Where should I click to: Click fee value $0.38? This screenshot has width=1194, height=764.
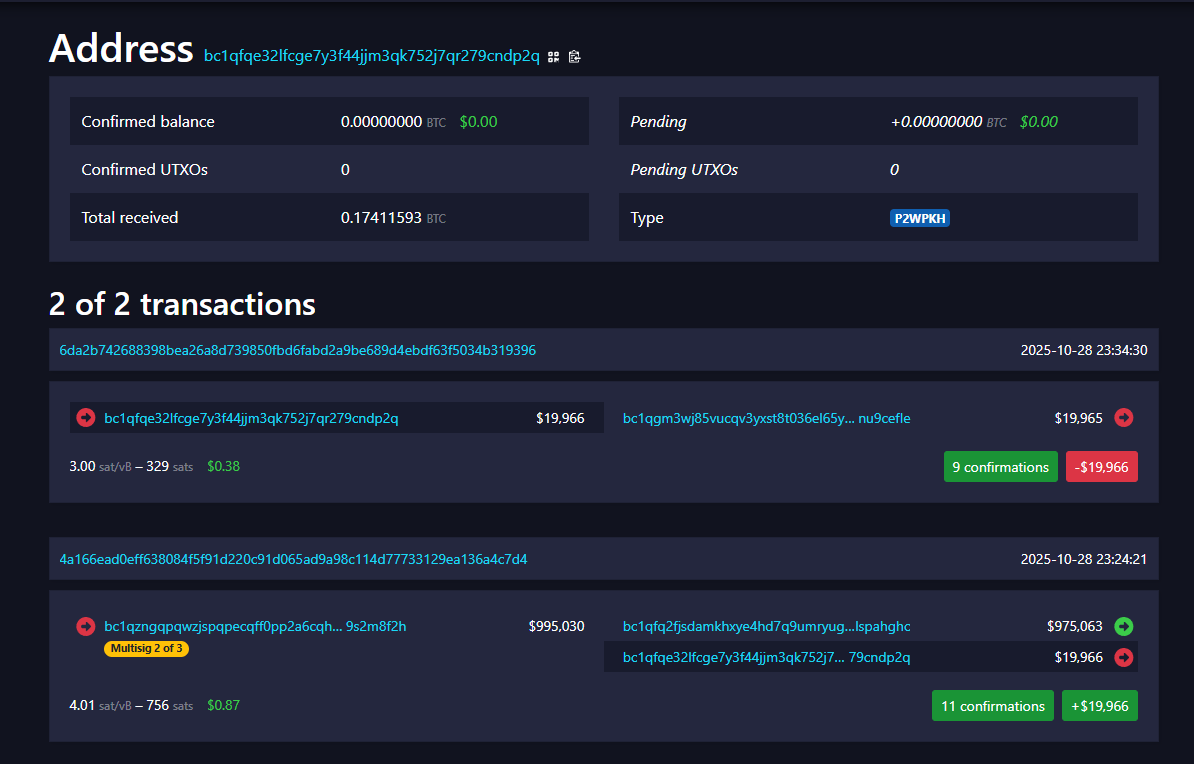click(223, 466)
